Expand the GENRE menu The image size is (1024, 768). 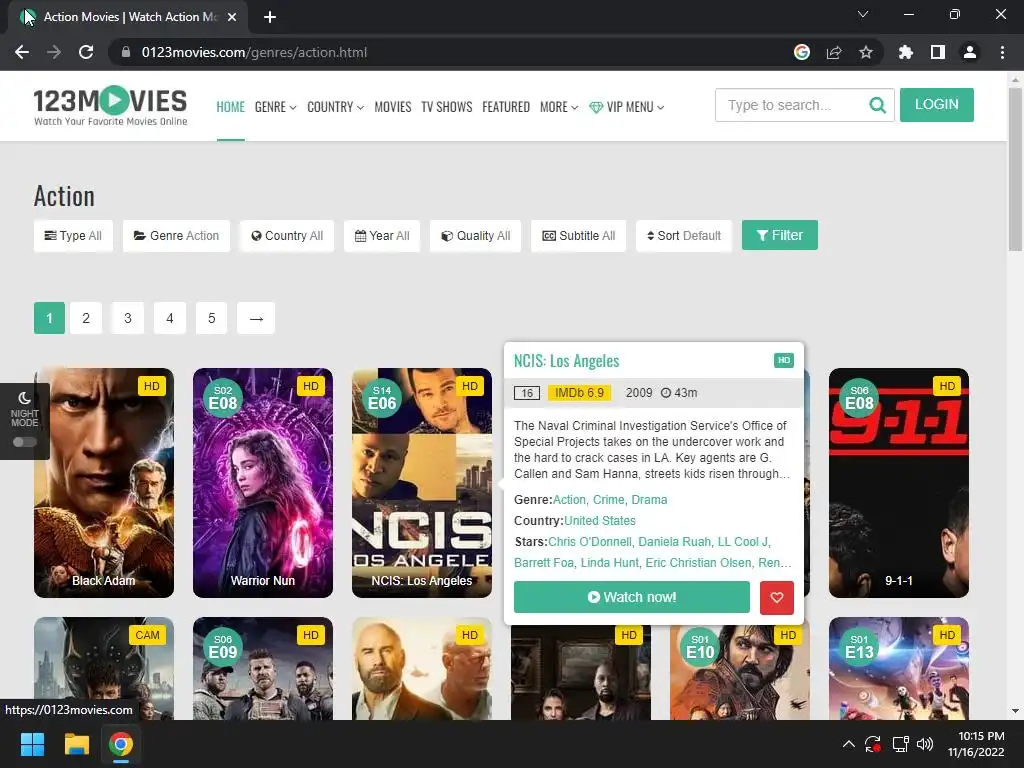click(276, 107)
